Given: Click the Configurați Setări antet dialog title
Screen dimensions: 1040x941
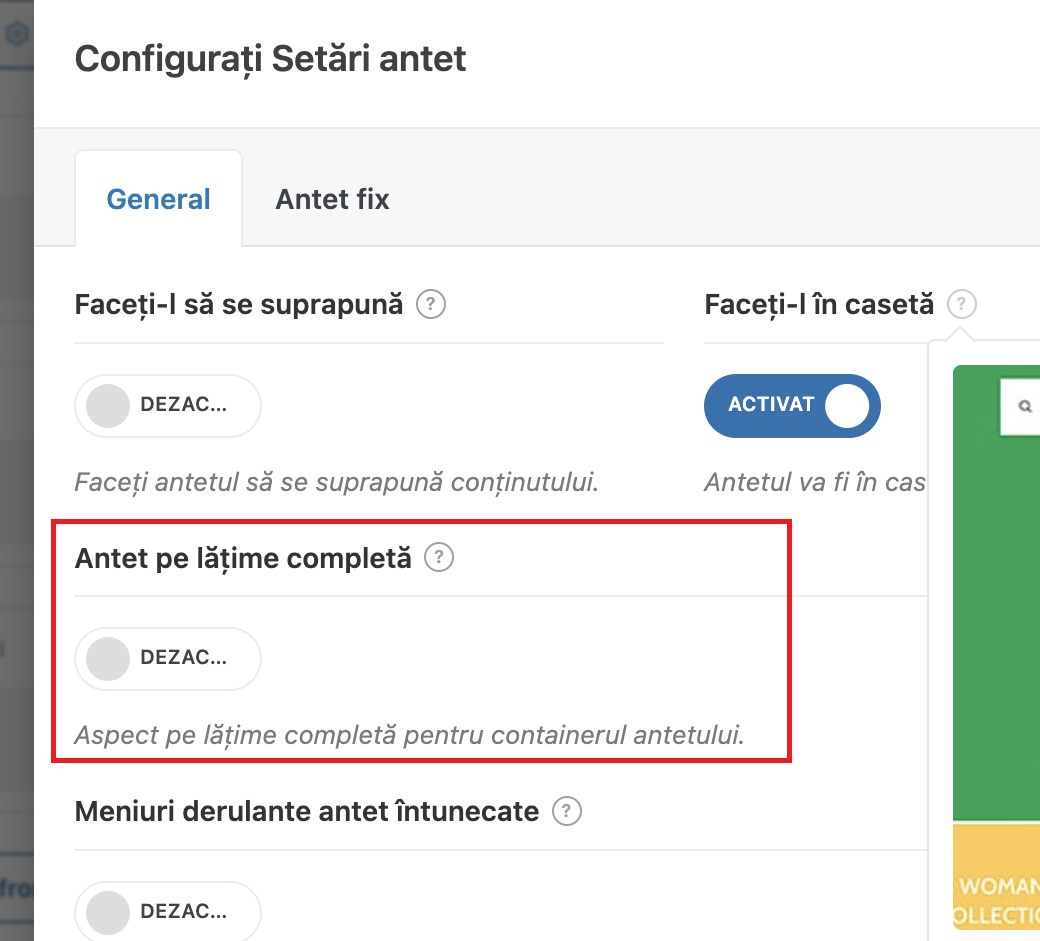Looking at the screenshot, I should click(x=271, y=59).
